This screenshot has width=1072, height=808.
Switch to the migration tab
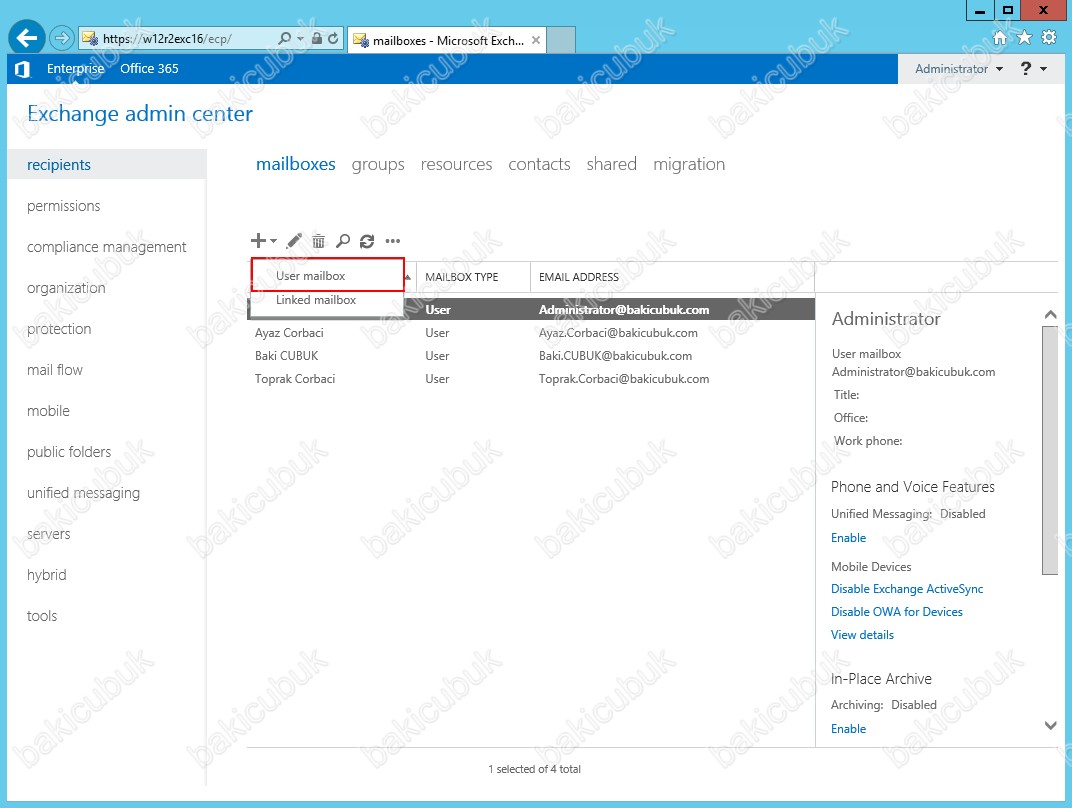click(x=689, y=165)
